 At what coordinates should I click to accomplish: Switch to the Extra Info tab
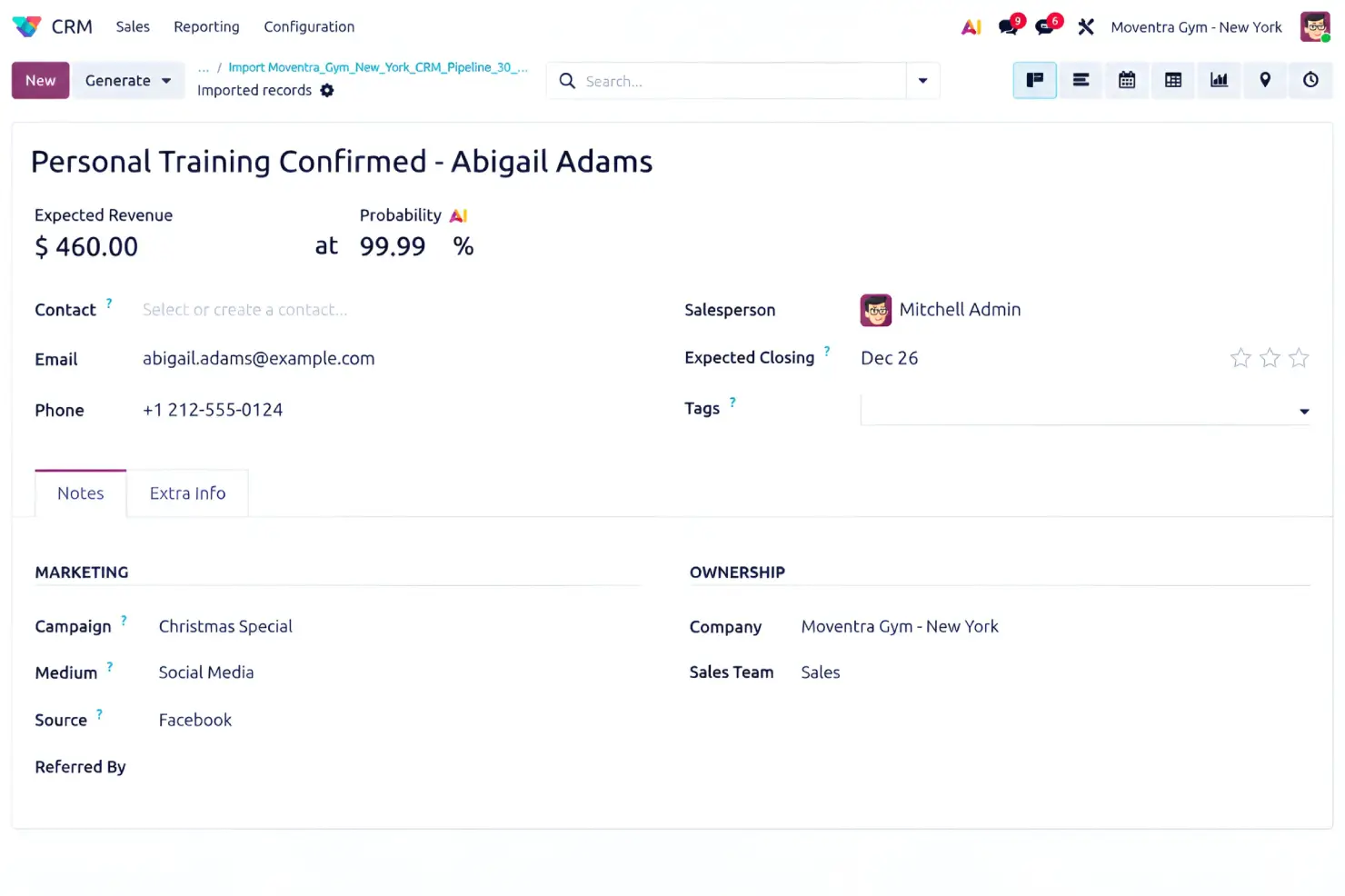[x=187, y=493]
